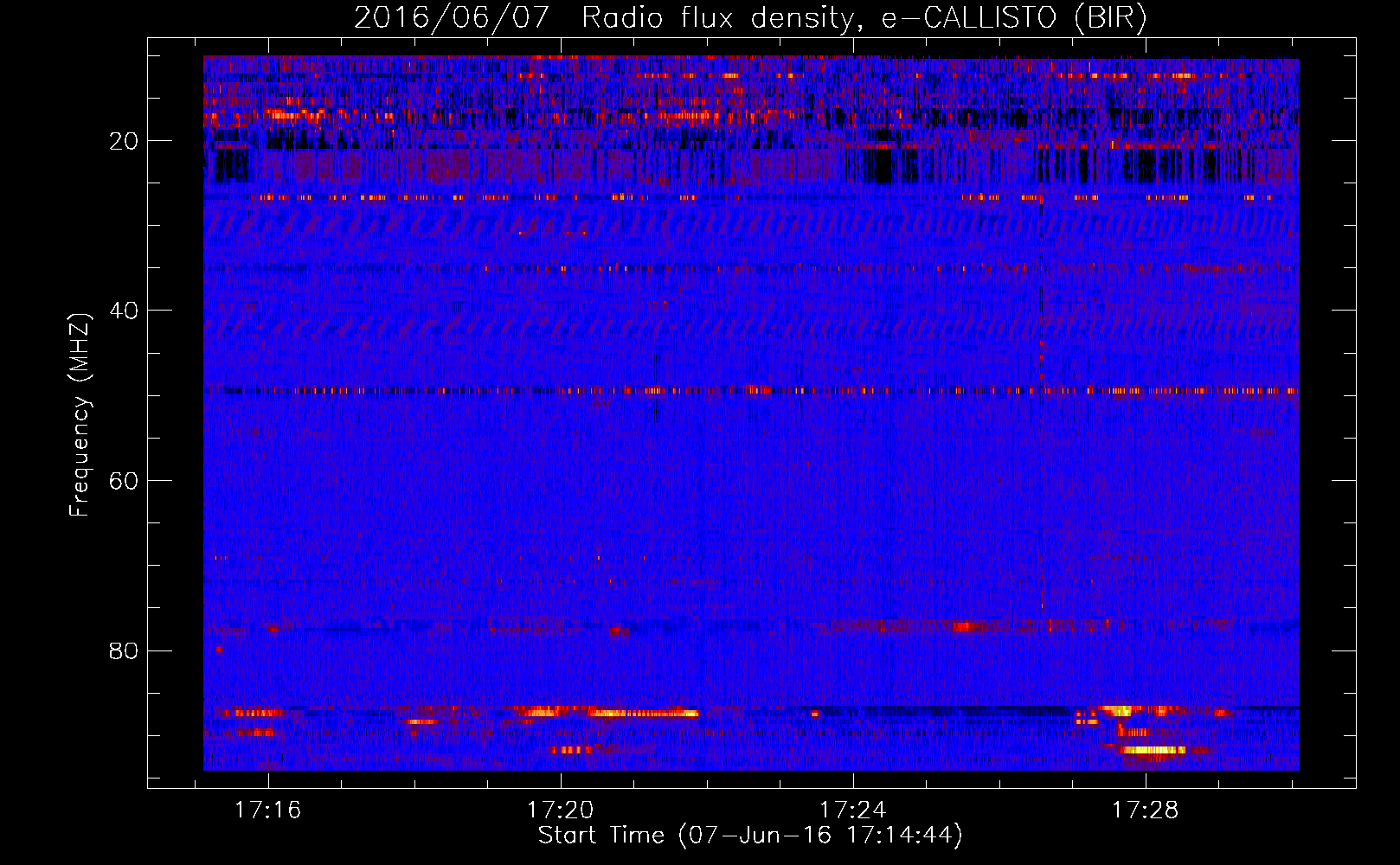Viewport: 1400px width, 865px height.
Task: Click the 'Start Time (07-Jun-16 17:14:44)' label
Action: (750, 836)
